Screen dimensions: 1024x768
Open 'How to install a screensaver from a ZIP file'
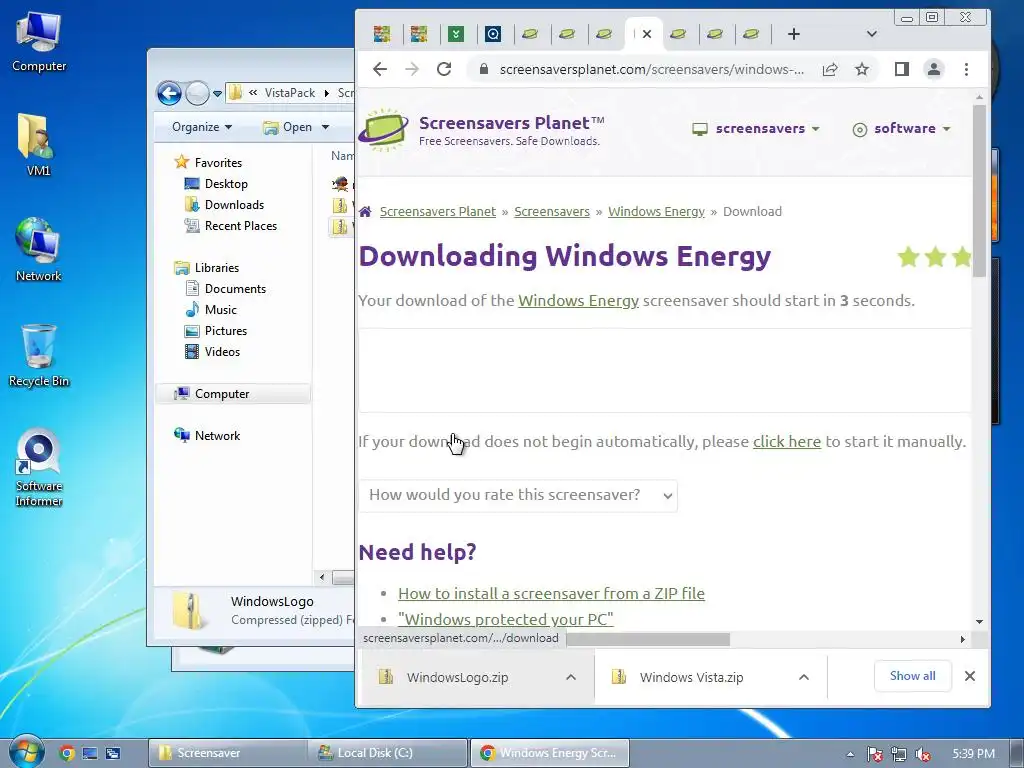point(551,594)
